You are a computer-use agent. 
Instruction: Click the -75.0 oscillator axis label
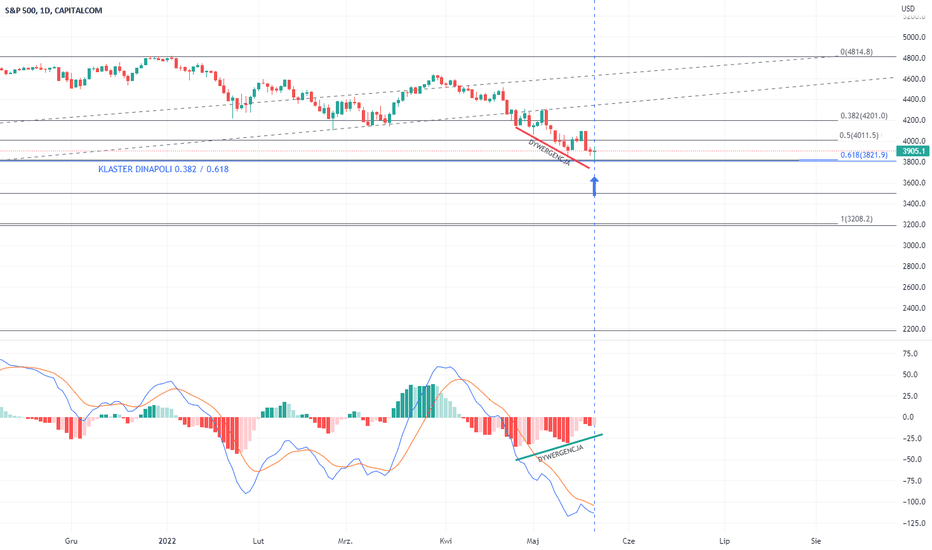912,481
